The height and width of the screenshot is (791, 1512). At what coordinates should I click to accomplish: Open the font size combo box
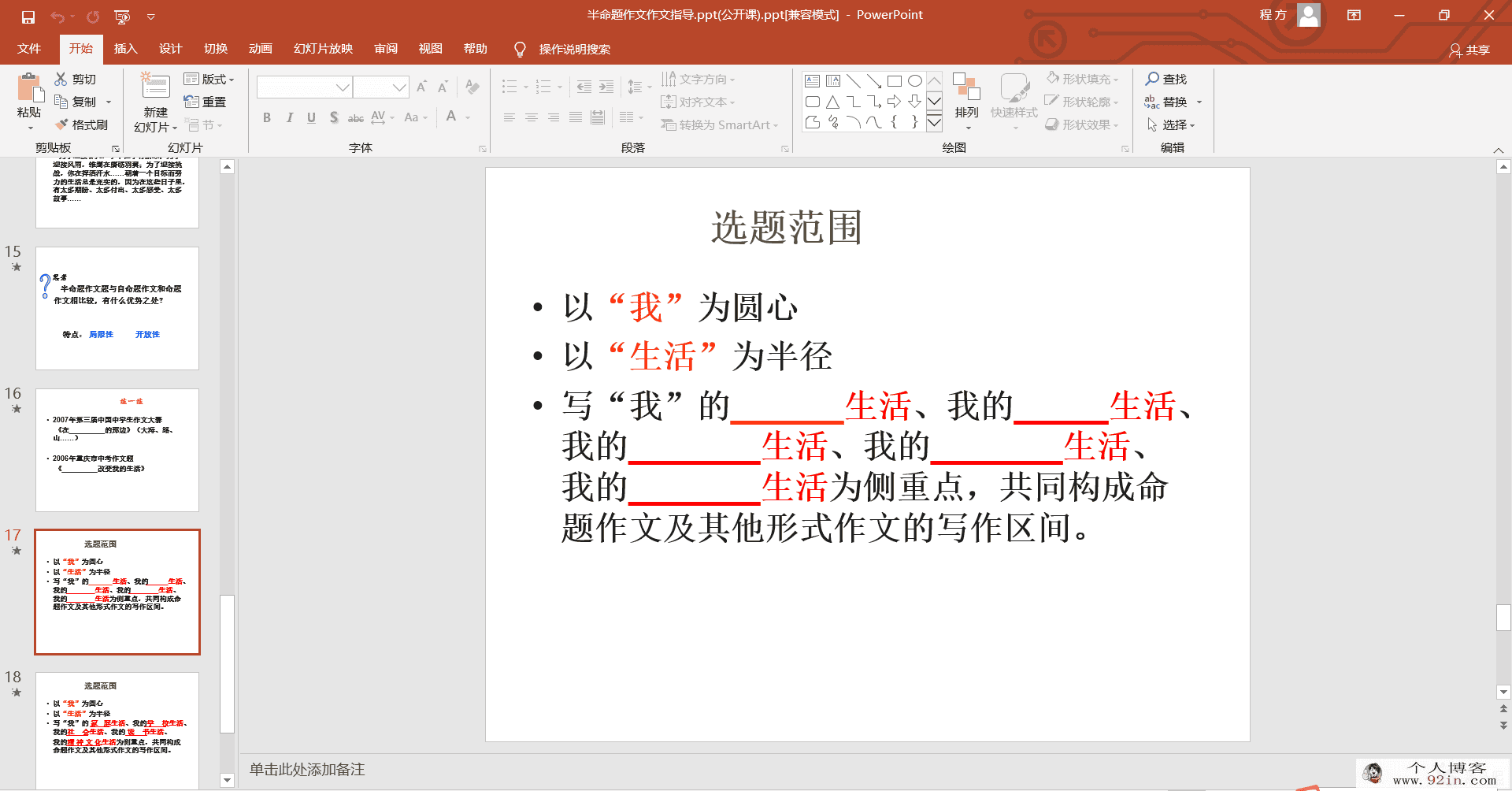(380, 87)
